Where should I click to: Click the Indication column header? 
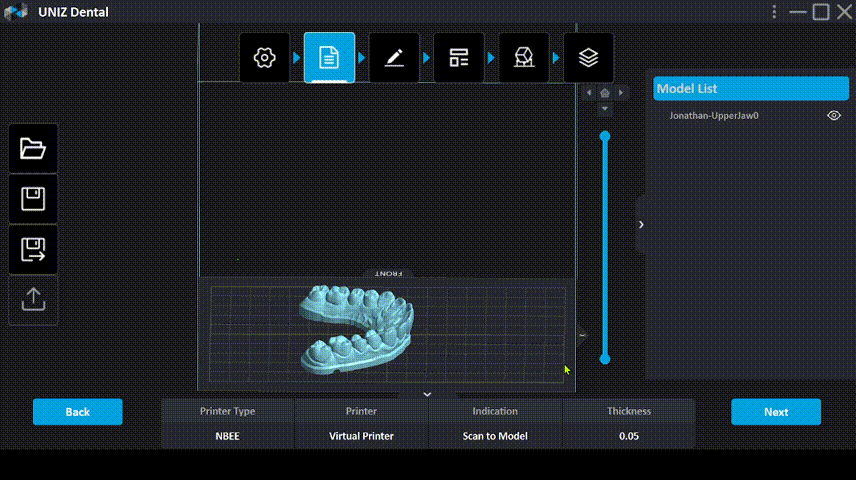click(x=495, y=411)
